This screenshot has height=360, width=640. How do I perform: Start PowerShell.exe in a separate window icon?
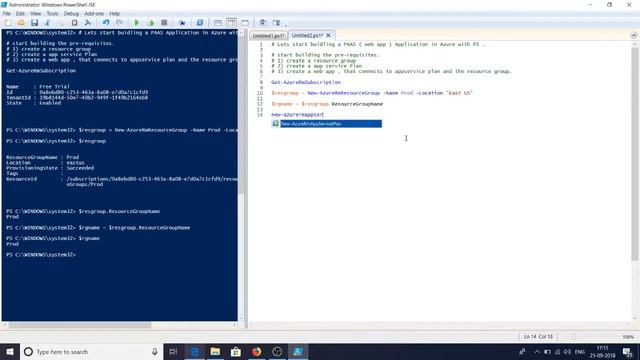point(200,23)
